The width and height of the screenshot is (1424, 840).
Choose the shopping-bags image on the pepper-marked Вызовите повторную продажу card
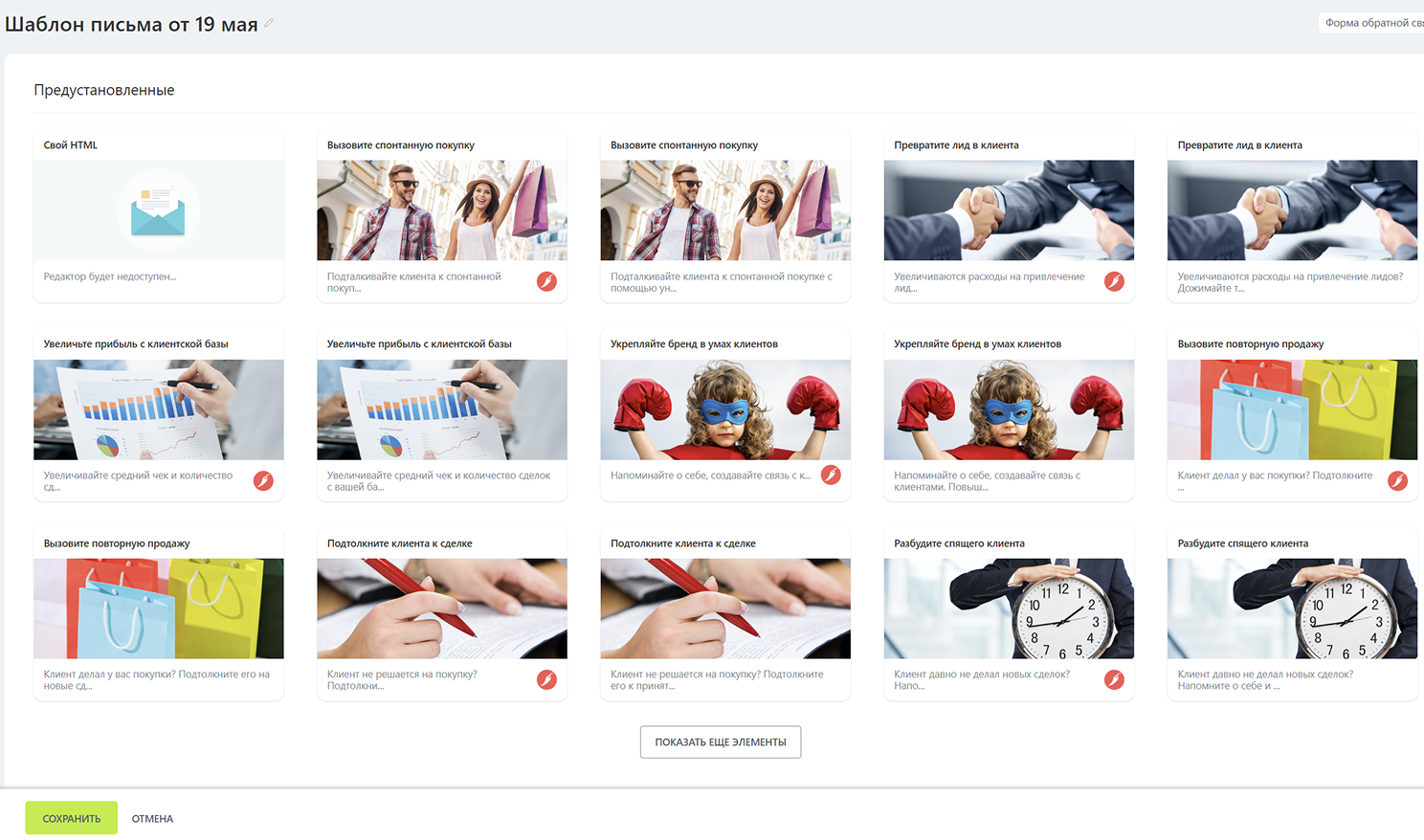(1292, 409)
